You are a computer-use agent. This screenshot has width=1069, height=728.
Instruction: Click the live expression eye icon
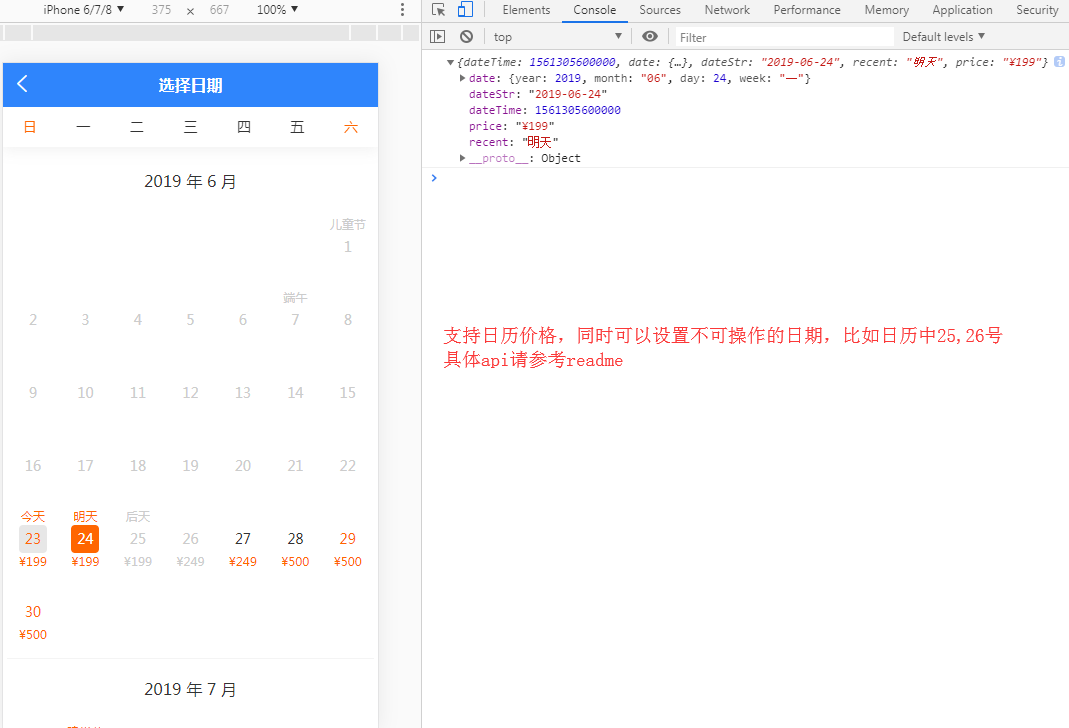650,37
